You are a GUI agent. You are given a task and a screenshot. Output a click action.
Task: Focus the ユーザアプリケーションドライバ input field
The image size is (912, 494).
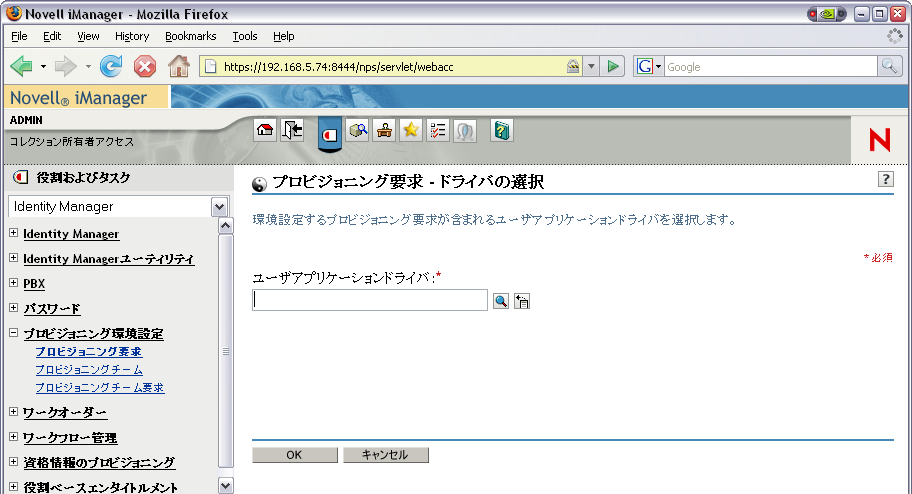(370, 300)
